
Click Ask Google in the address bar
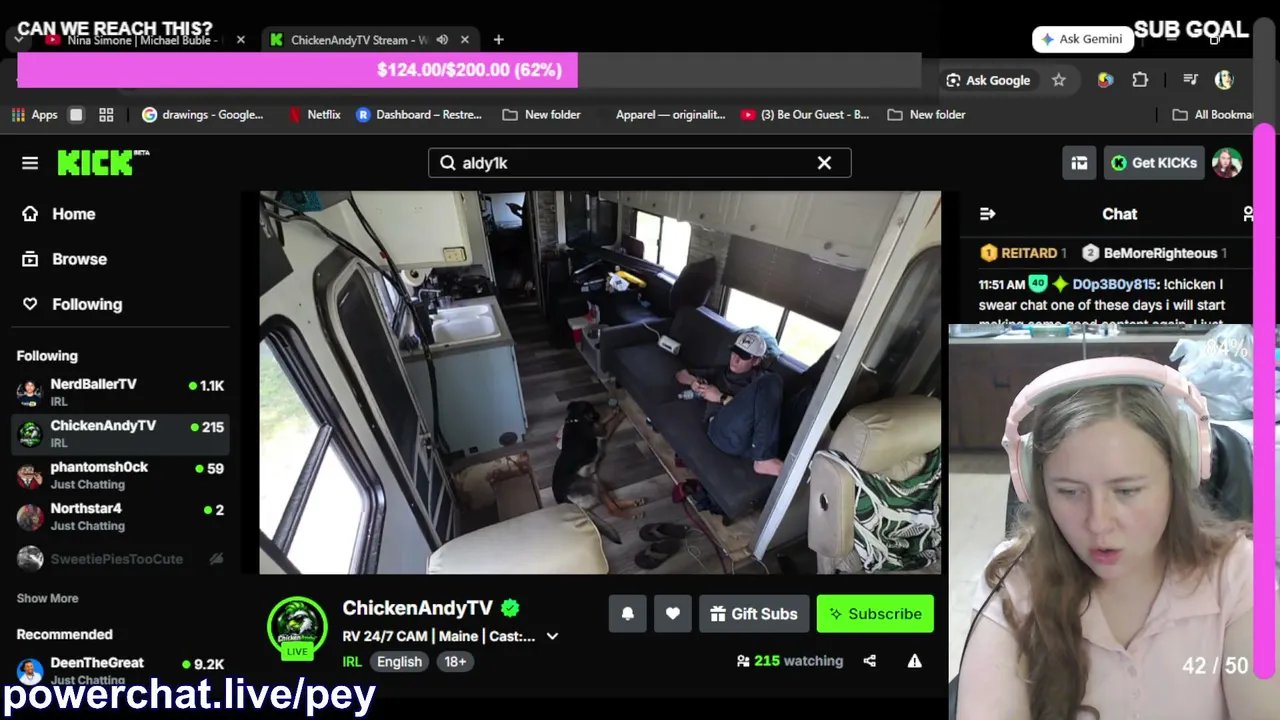[988, 80]
